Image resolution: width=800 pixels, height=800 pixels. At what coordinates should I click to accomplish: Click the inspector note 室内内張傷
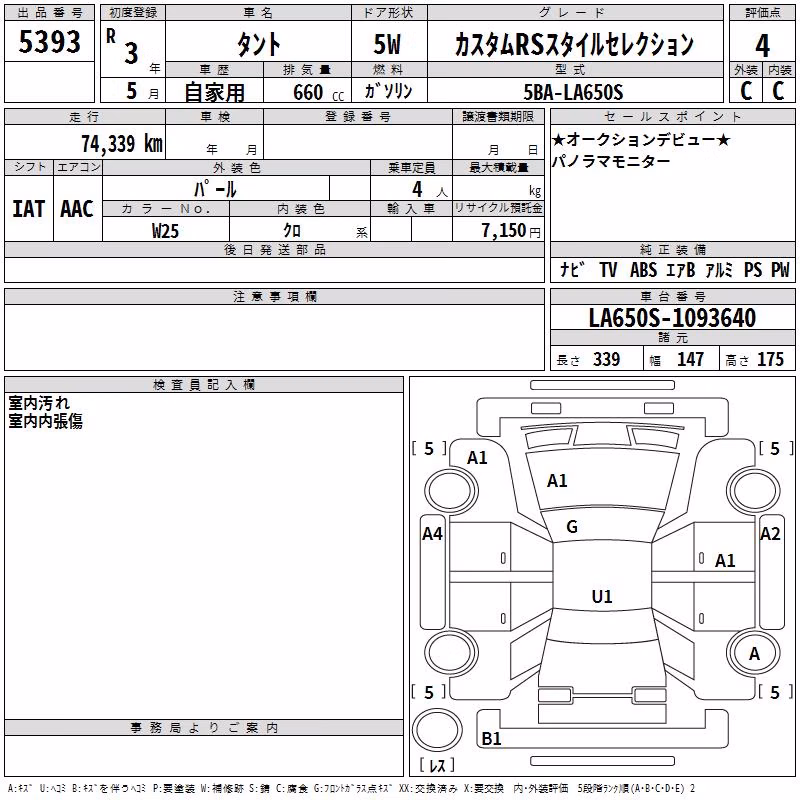(x=45, y=421)
